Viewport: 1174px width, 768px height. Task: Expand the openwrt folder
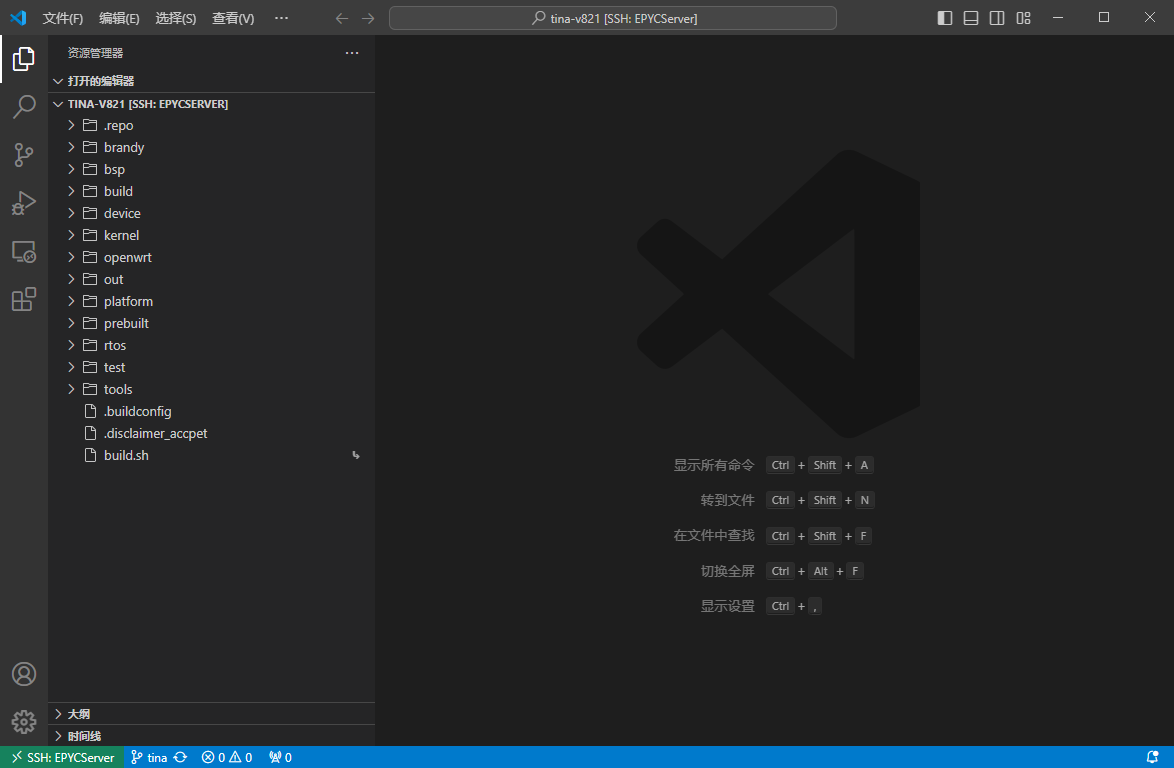(x=127, y=257)
